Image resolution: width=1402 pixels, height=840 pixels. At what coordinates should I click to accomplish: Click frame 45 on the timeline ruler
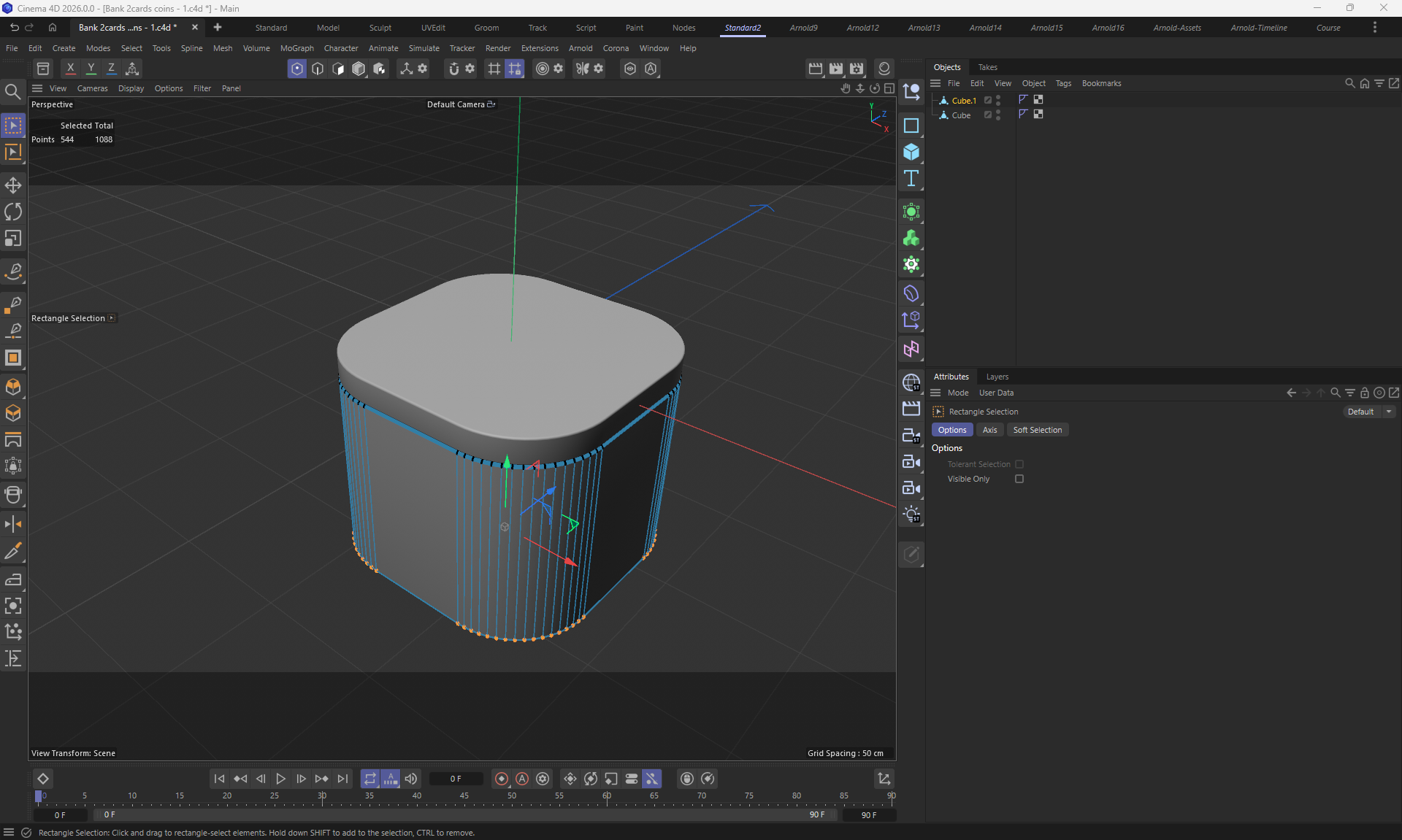click(x=464, y=797)
